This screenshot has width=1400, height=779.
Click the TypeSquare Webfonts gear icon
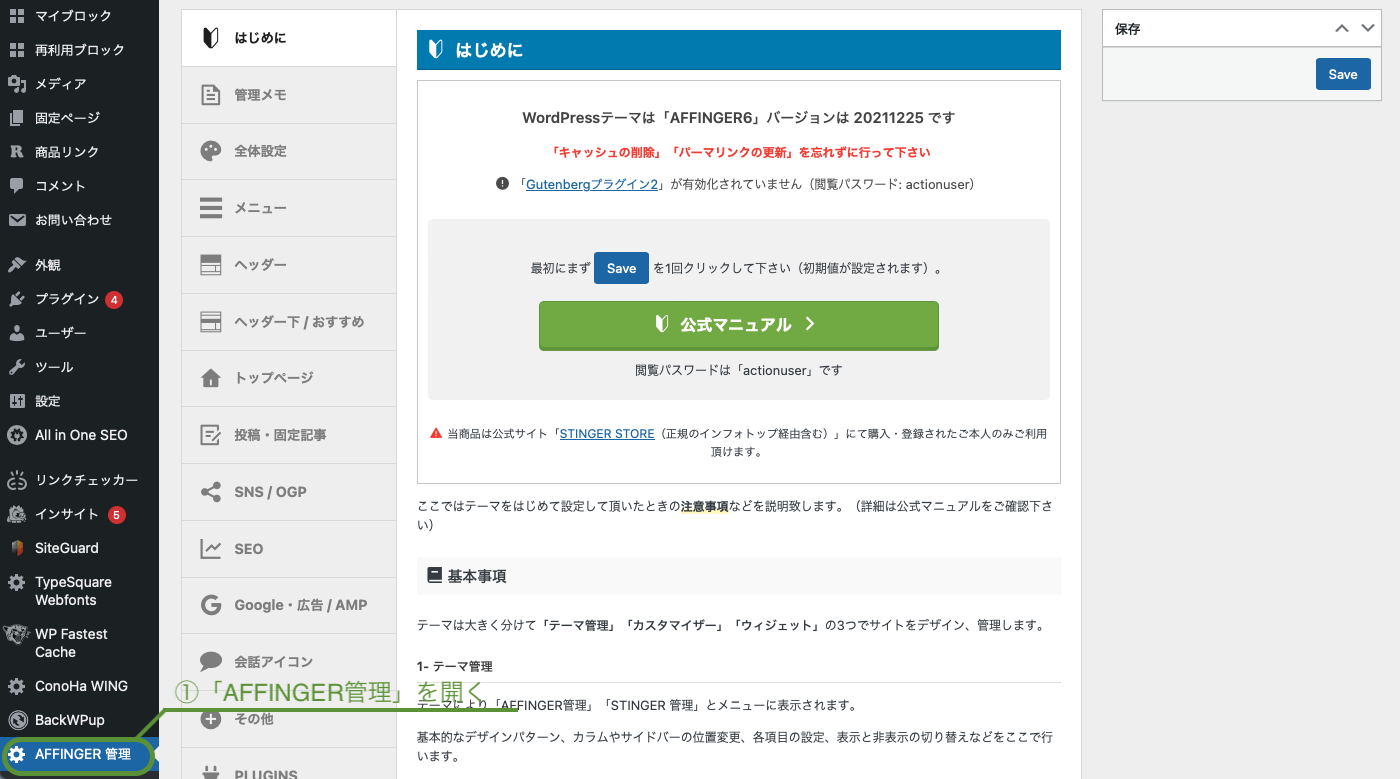pos(16,582)
